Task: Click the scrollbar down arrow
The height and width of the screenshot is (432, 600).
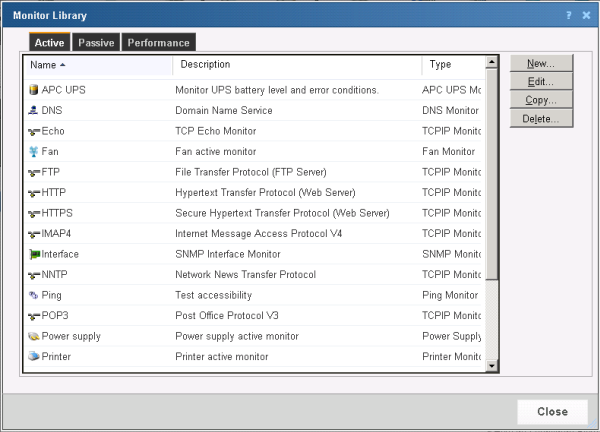Action: pos(492,366)
